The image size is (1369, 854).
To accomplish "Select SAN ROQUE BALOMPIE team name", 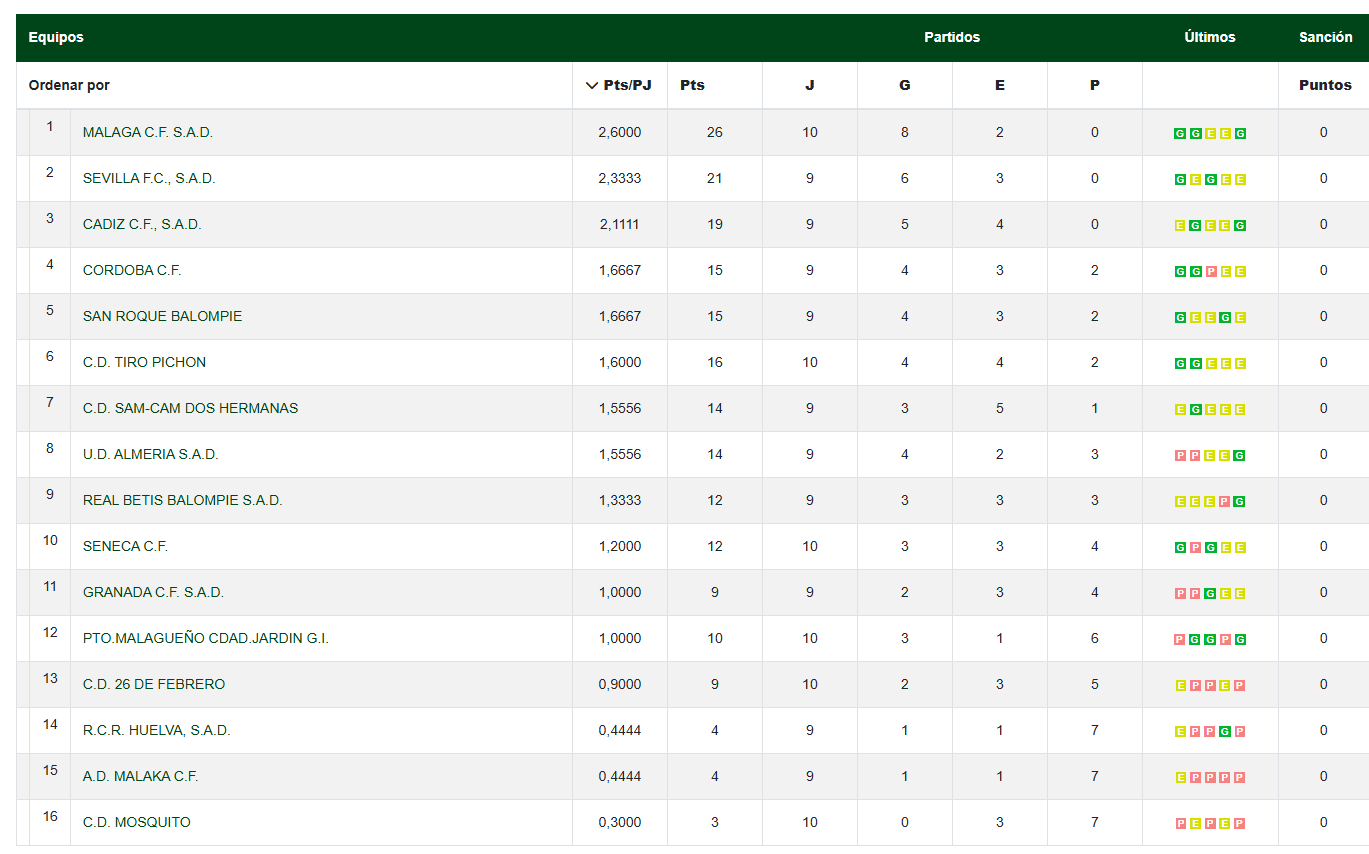I will point(162,316).
